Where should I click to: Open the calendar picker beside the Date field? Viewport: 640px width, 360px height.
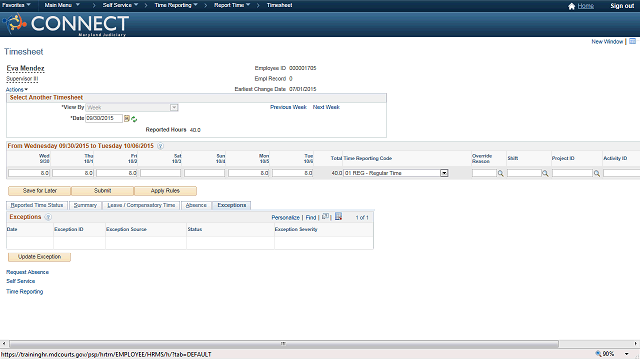tap(127, 119)
